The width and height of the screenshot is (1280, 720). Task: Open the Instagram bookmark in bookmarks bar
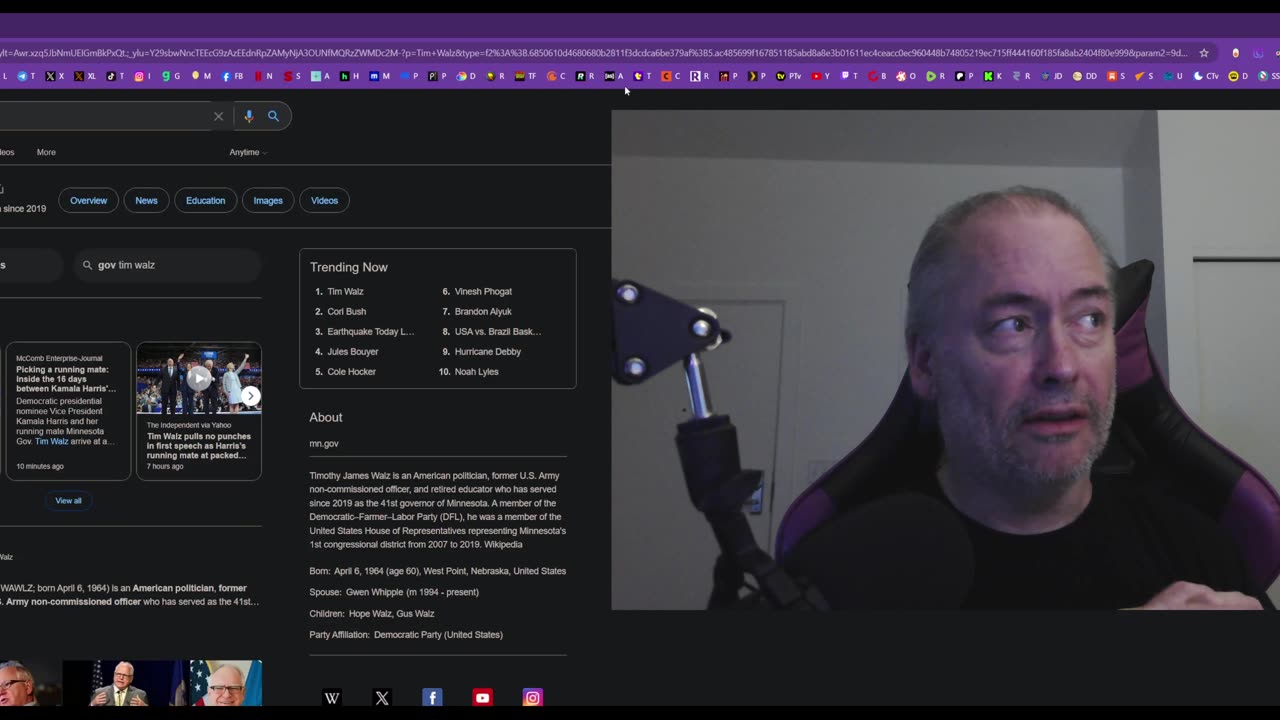click(x=143, y=76)
